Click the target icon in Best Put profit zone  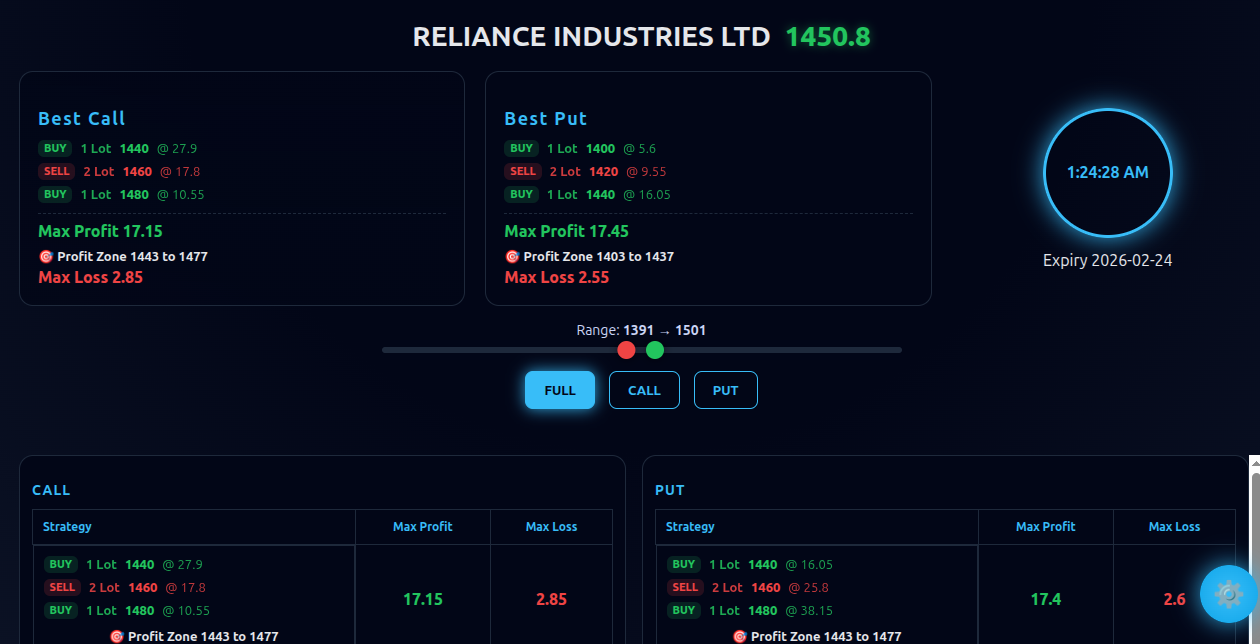pos(512,257)
